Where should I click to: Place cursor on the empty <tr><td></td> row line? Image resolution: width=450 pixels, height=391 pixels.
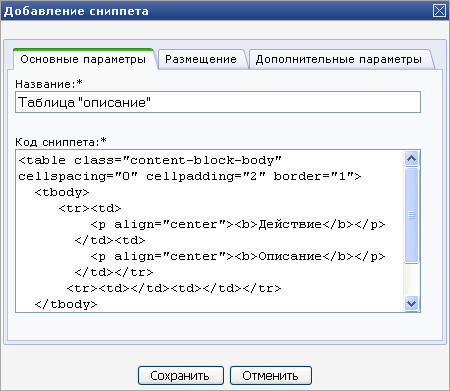point(174,288)
